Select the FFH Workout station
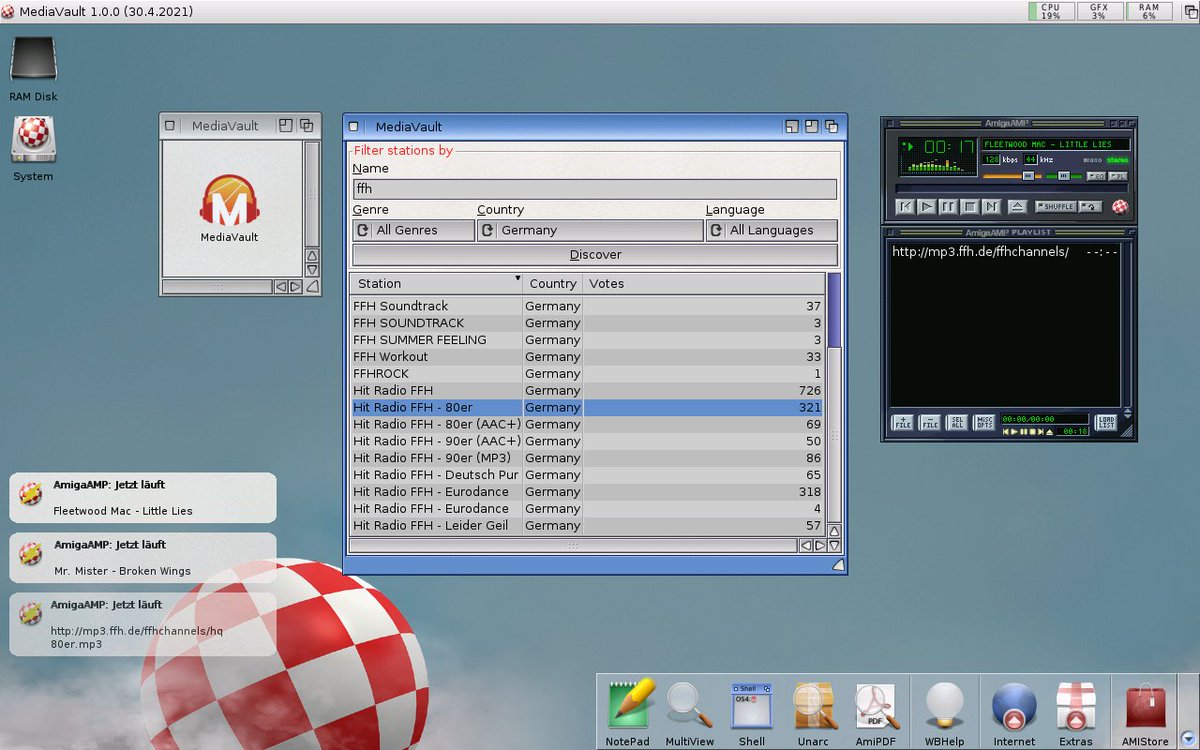The image size is (1200, 750). click(x=588, y=357)
